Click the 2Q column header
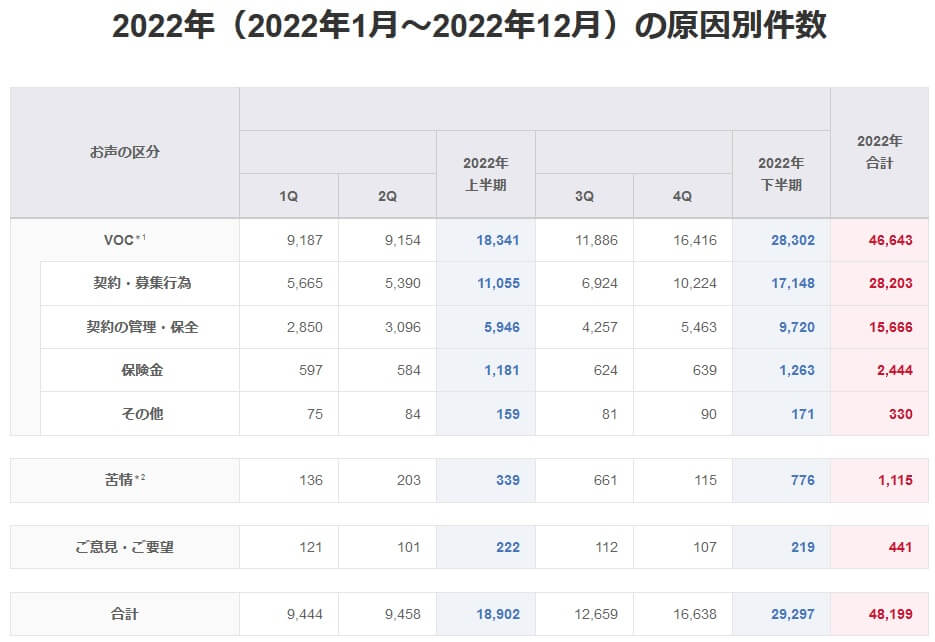Screen dimensions: 935x642 click(x=387, y=196)
